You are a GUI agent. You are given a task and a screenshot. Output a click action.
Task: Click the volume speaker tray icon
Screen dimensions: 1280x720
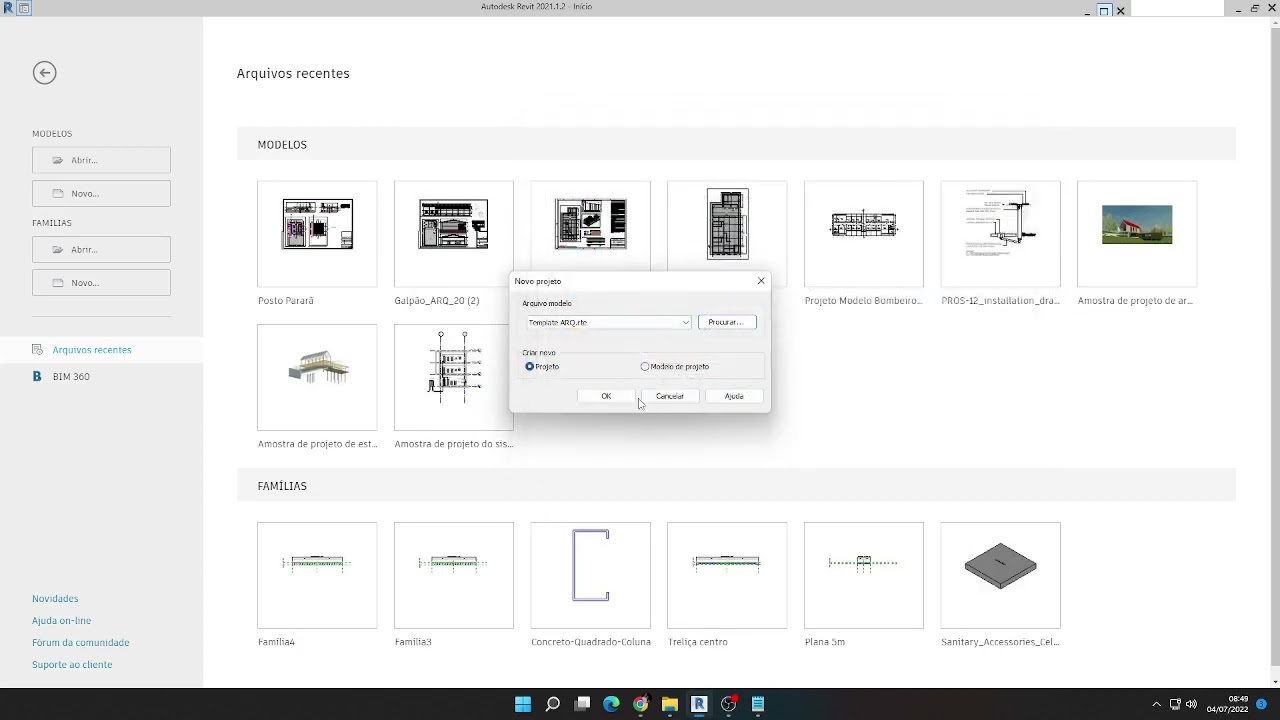(x=1191, y=704)
